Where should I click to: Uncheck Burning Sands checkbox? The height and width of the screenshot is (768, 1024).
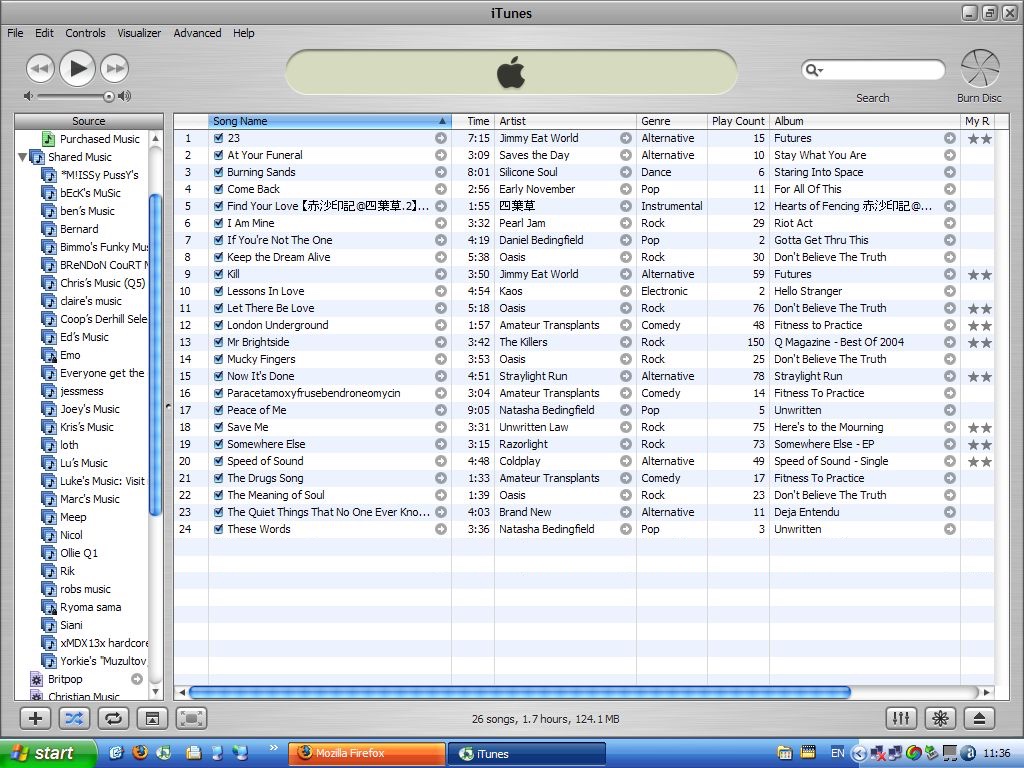[219, 172]
